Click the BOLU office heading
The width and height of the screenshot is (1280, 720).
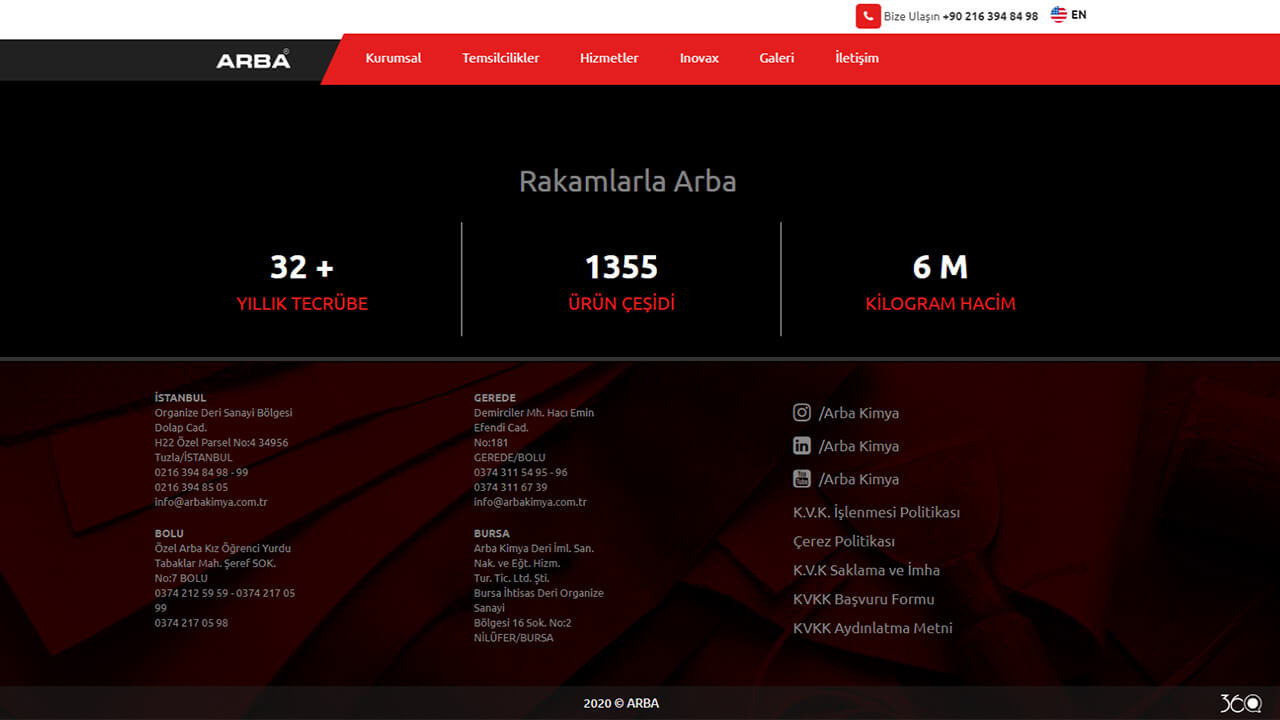click(169, 533)
